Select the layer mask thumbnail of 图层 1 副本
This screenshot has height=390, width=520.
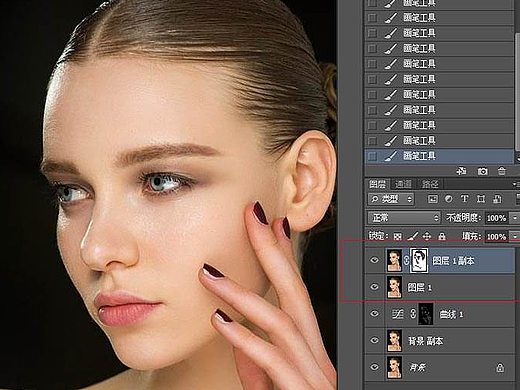pos(419,260)
